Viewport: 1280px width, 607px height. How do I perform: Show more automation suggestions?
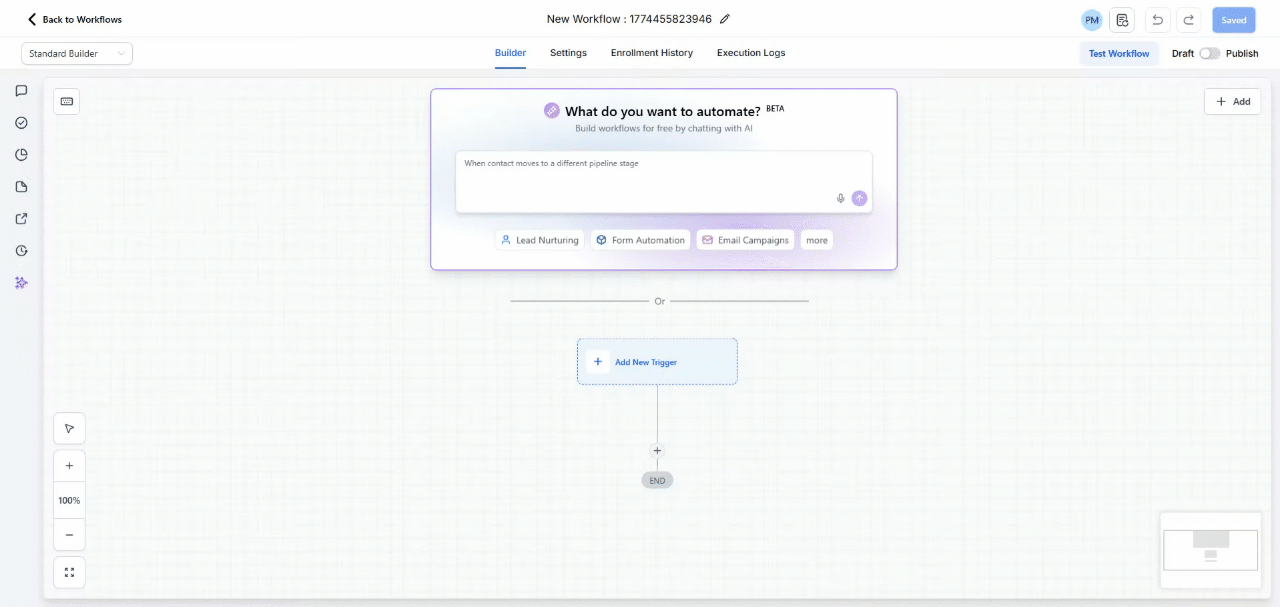(817, 240)
